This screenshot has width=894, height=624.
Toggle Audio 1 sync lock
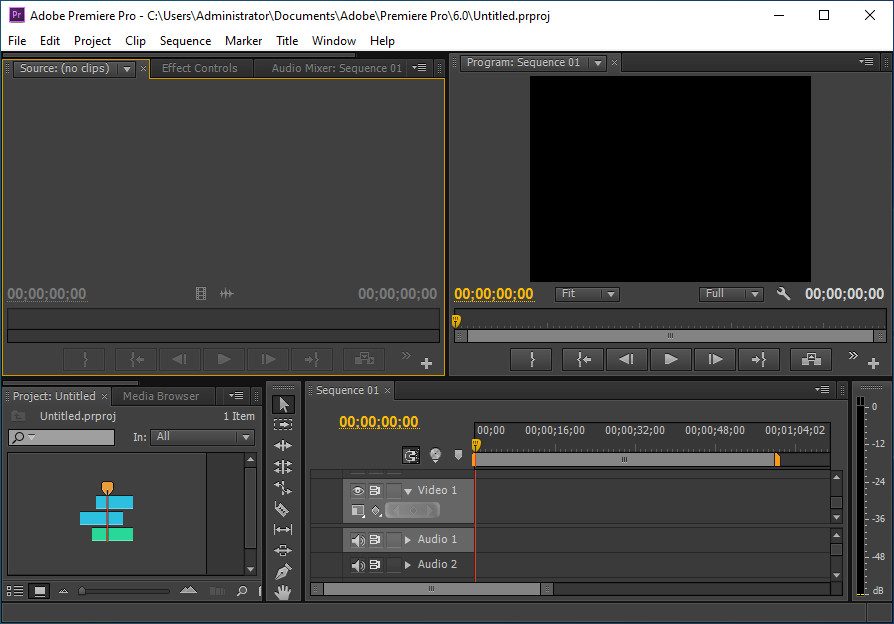[x=375, y=540]
